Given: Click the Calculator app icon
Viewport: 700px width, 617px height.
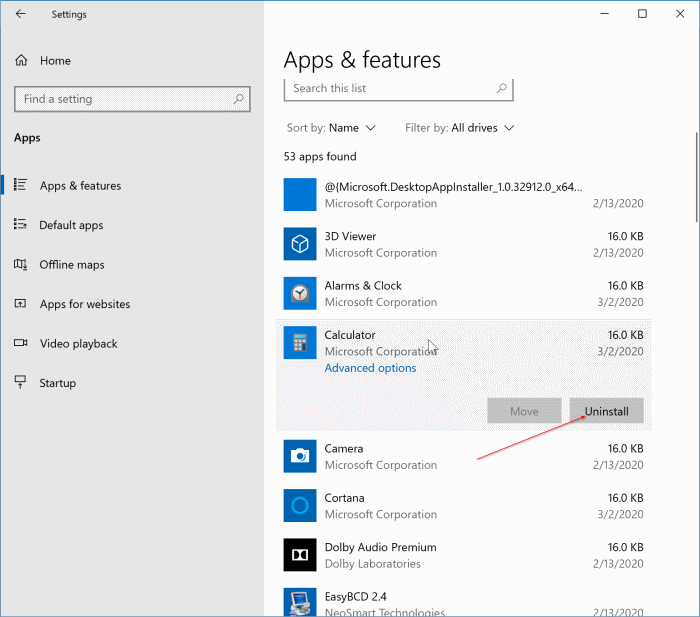Looking at the screenshot, I should (300, 342).
